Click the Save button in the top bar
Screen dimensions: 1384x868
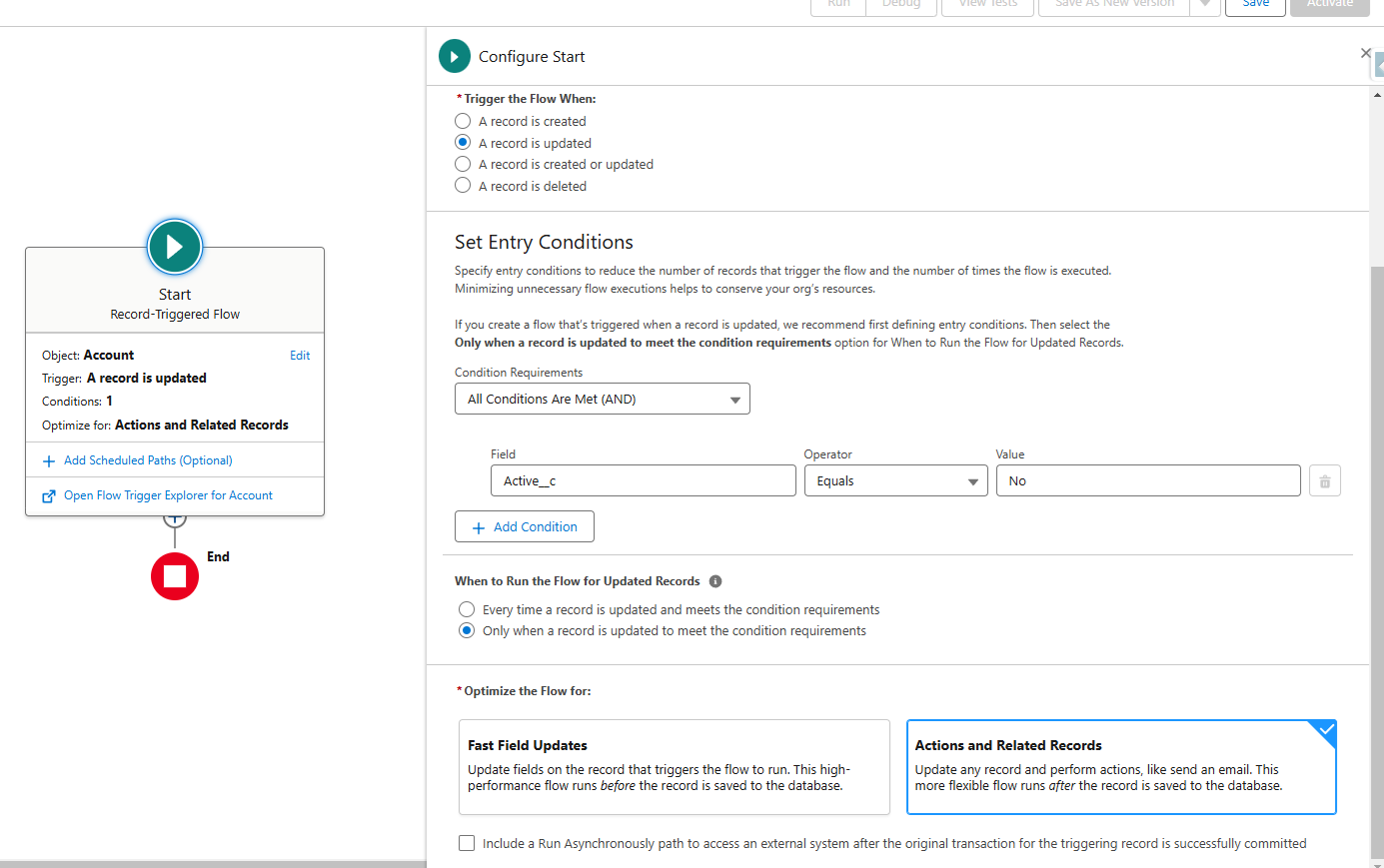(1256, 5)
